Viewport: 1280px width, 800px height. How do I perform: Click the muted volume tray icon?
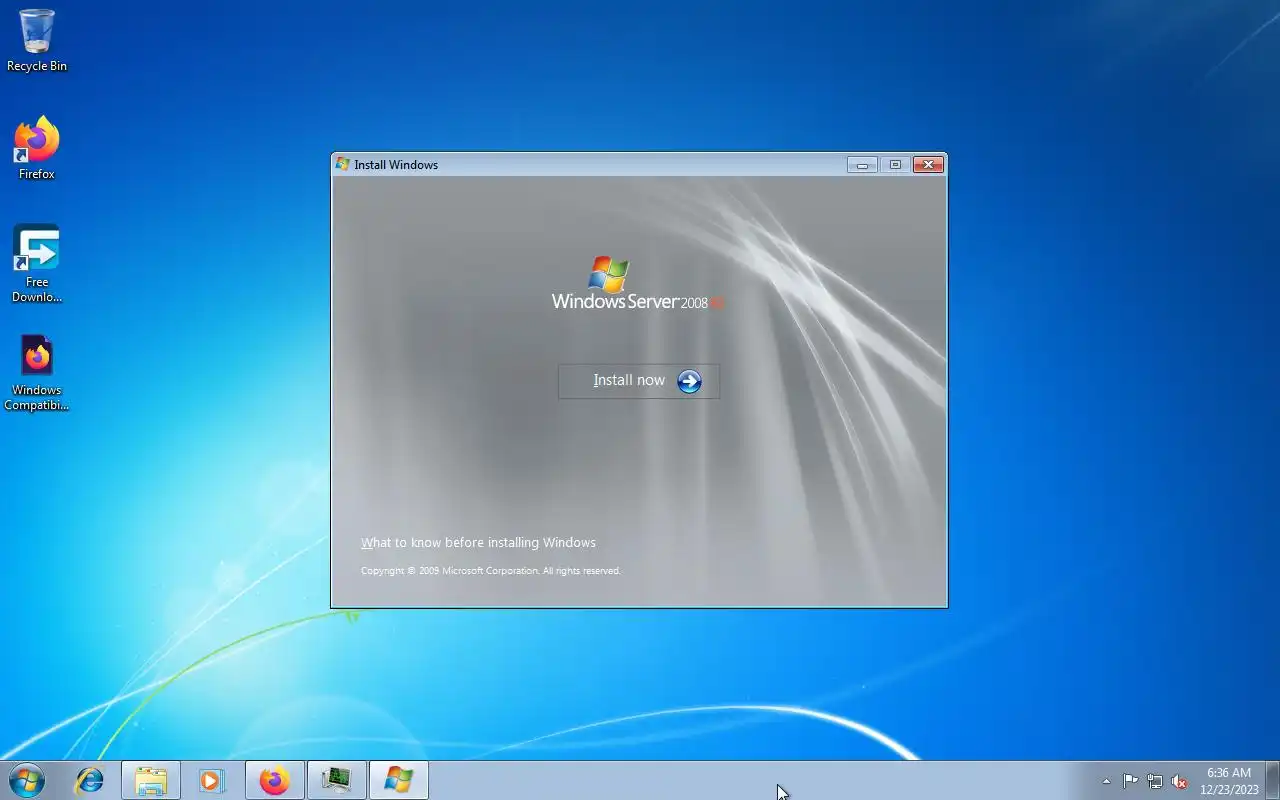click(x=1180, y=781)
